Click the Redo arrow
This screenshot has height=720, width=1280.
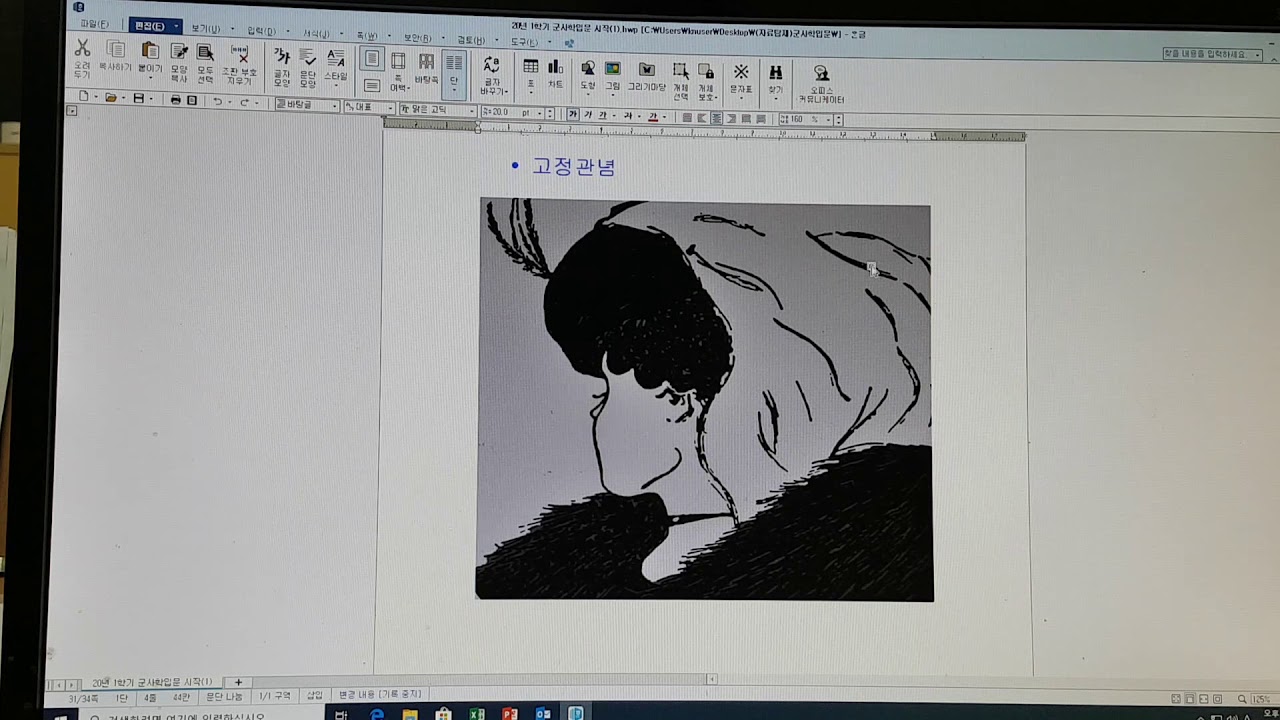tap(244, 102)
